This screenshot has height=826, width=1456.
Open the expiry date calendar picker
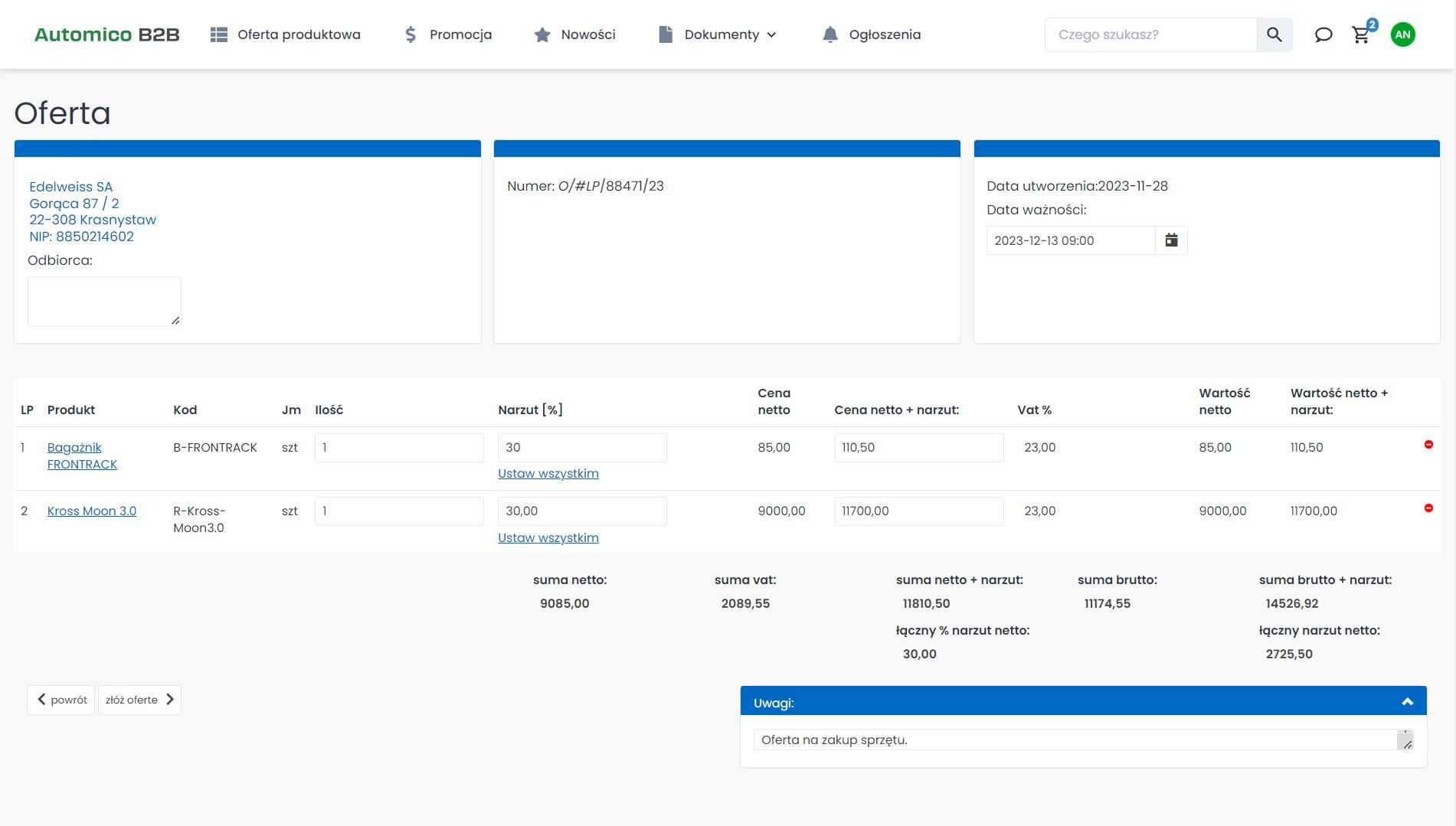tap(1171, 240)
